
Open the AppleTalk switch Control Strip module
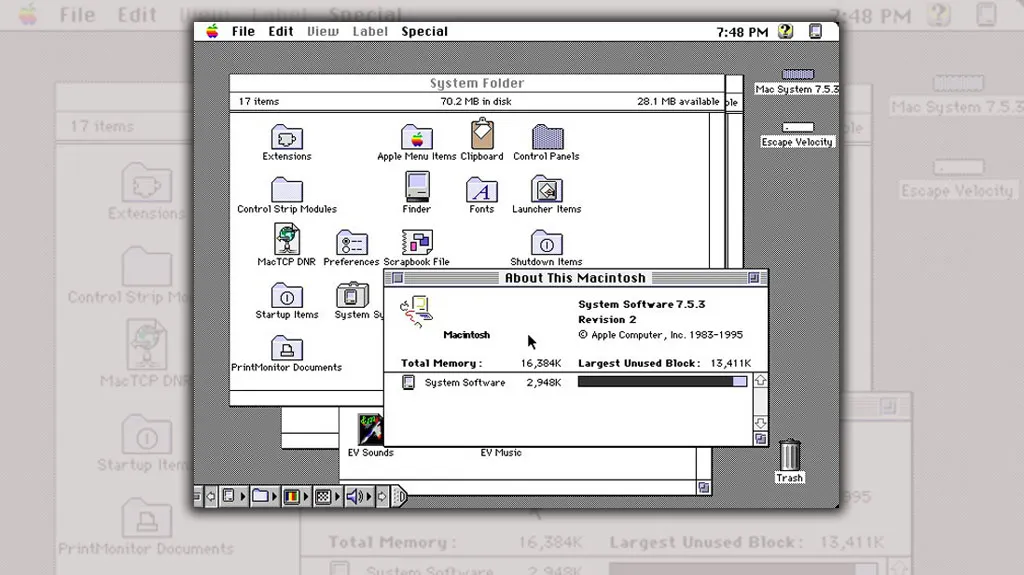pyautogui.click(x=233, y=497)
